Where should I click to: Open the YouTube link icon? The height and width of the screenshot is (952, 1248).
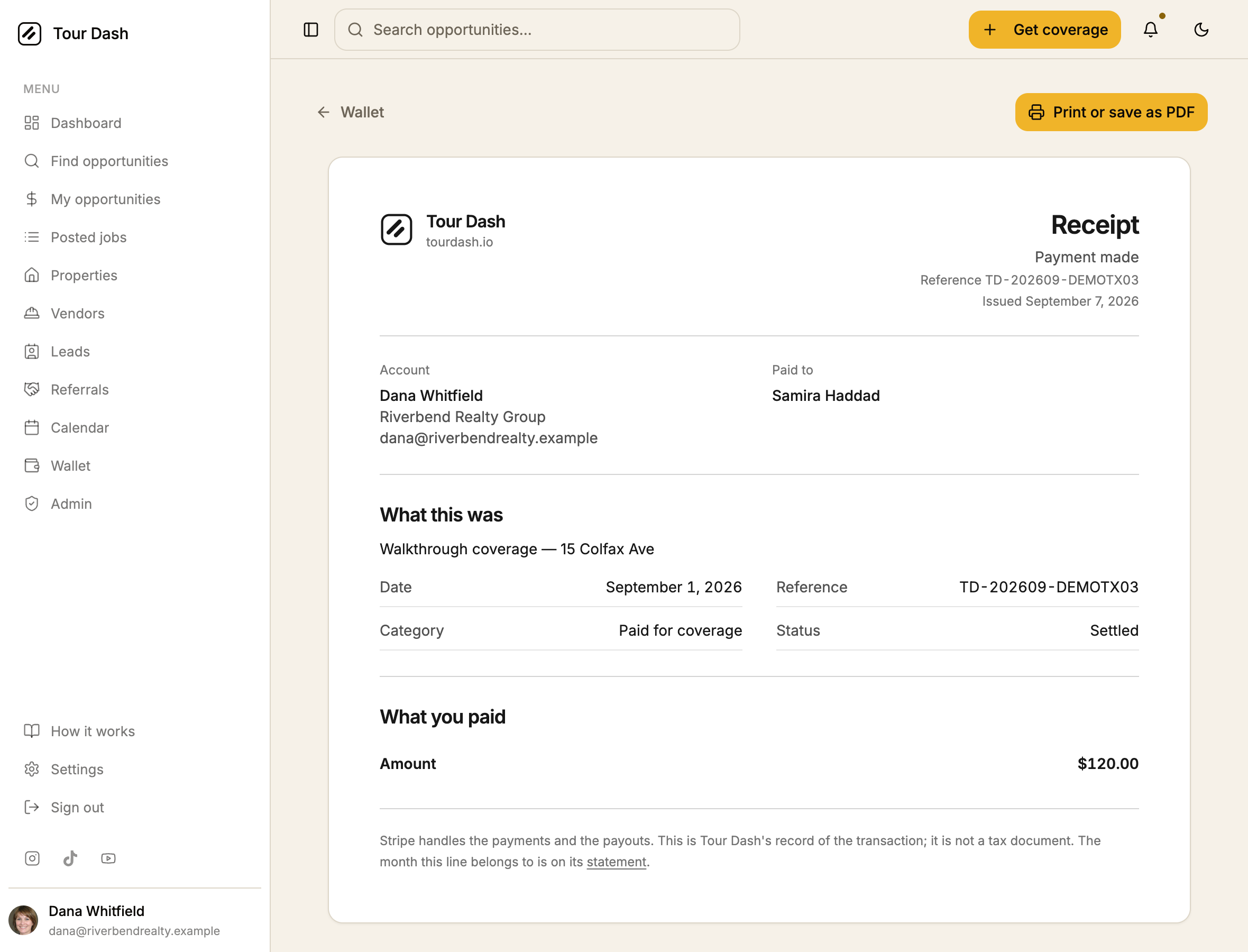108,858
